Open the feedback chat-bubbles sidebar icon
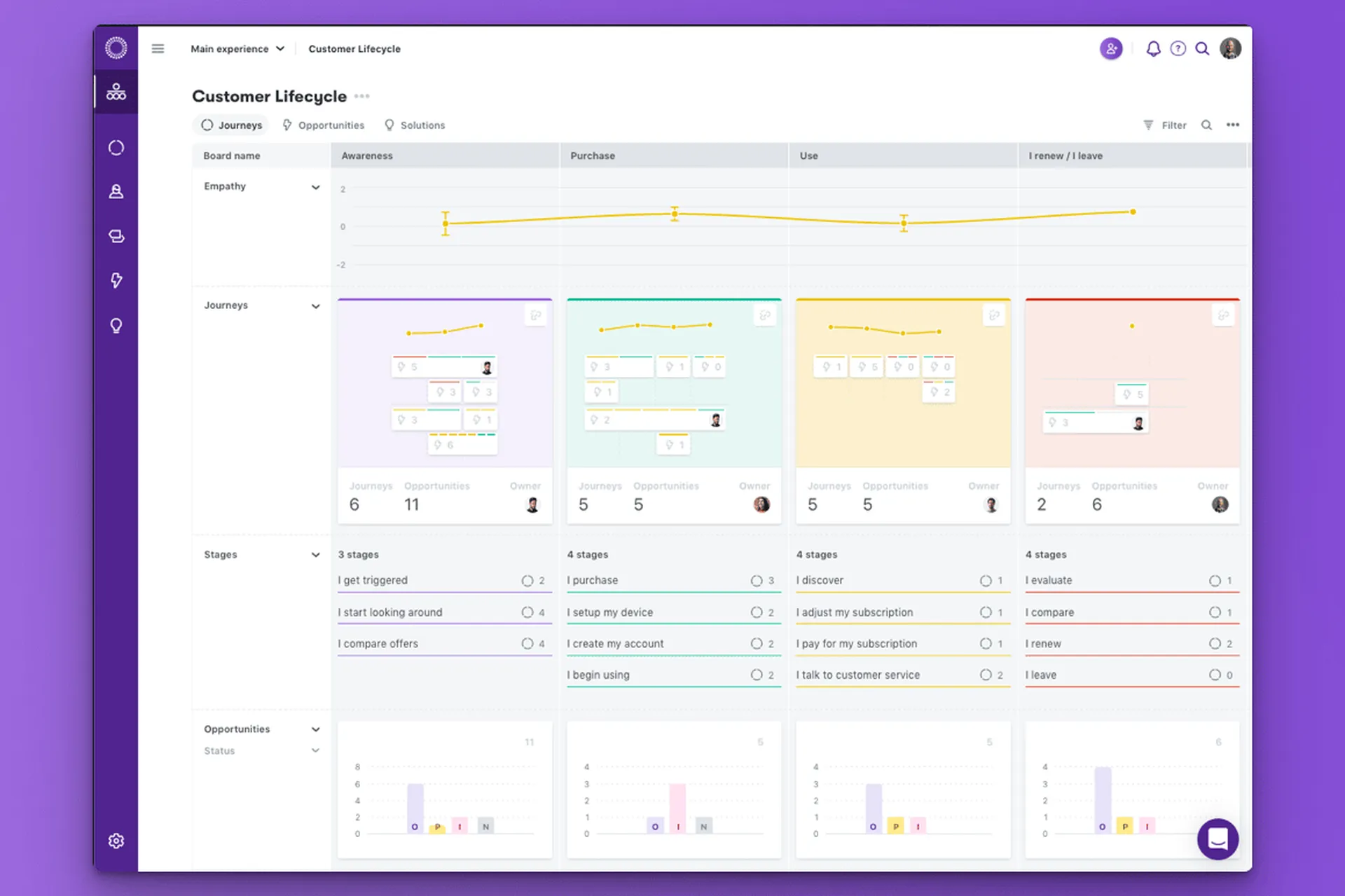The height and width of the screenshot is (896, 1345). (x=116, y=236)
